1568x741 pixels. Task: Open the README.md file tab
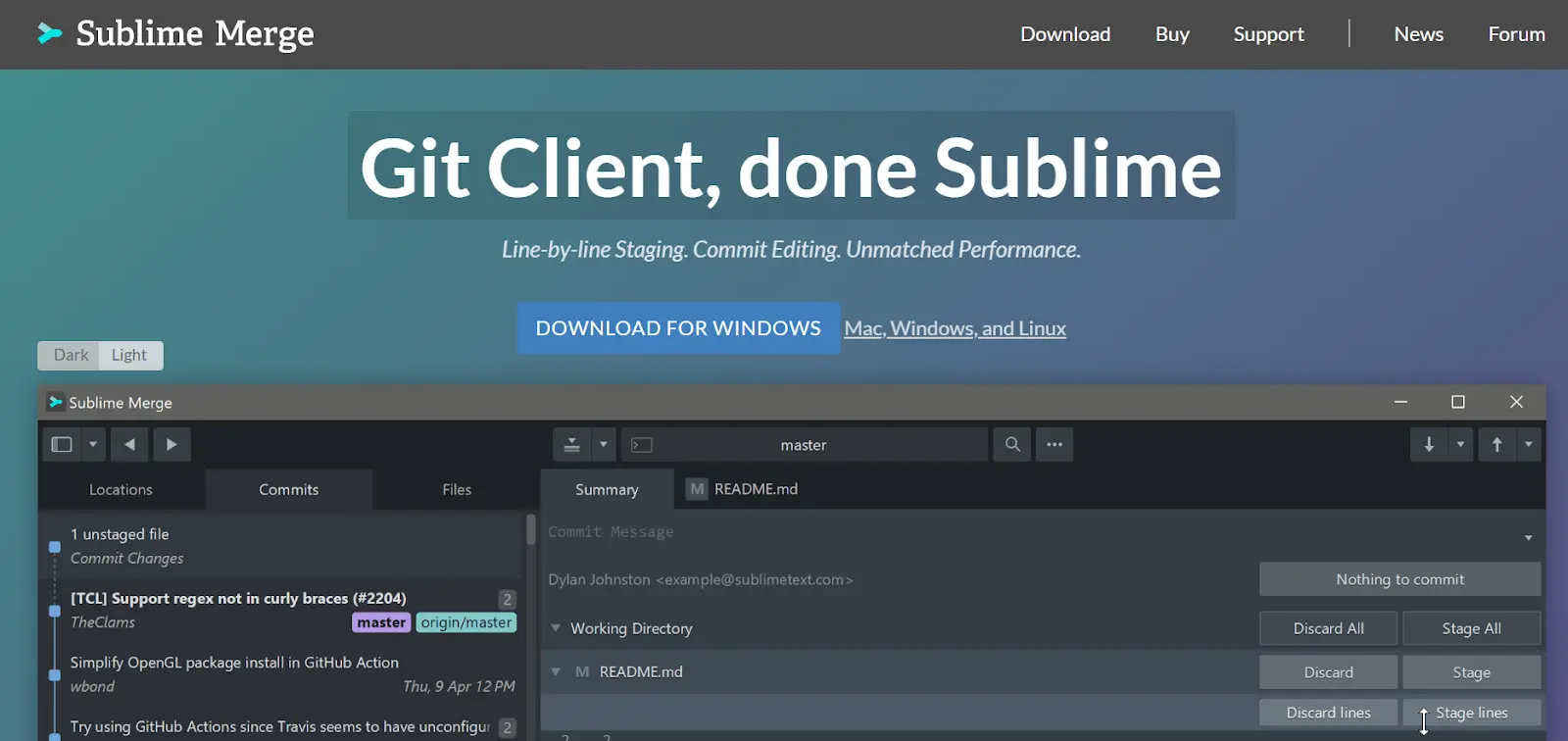coord(742,489)
